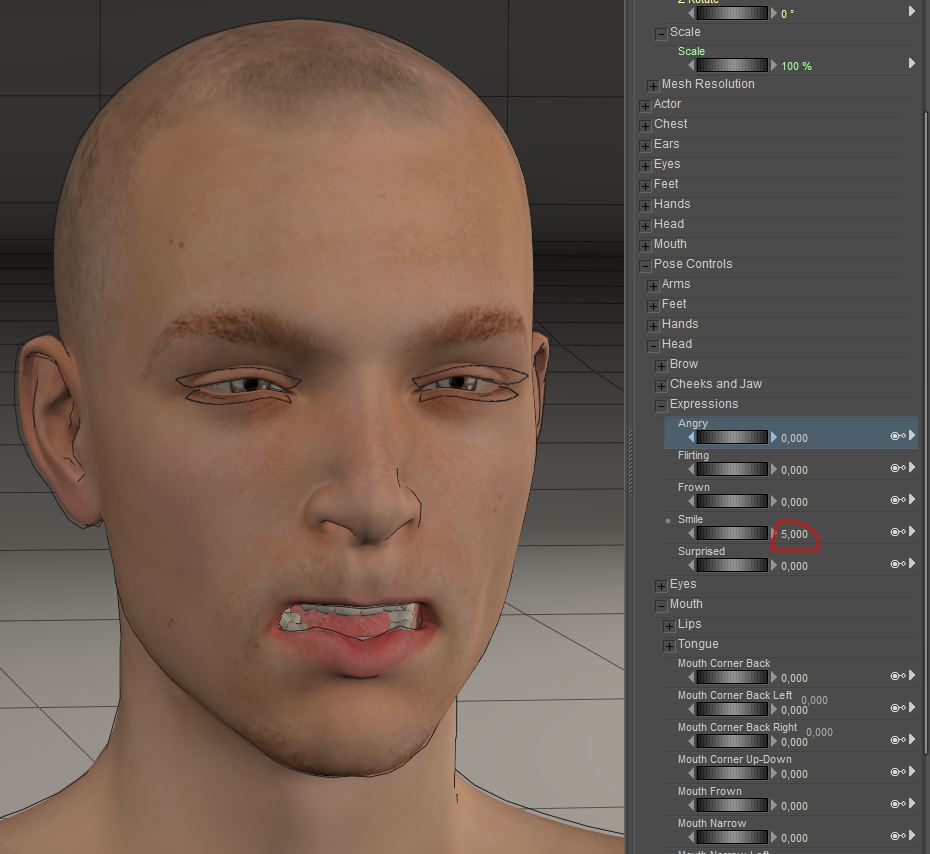Image resolution: width=930 pixels, height=854 pixels.
Task: Open Mouth Corner Up-Down keyframe icon
Action: tap(898, 773)
